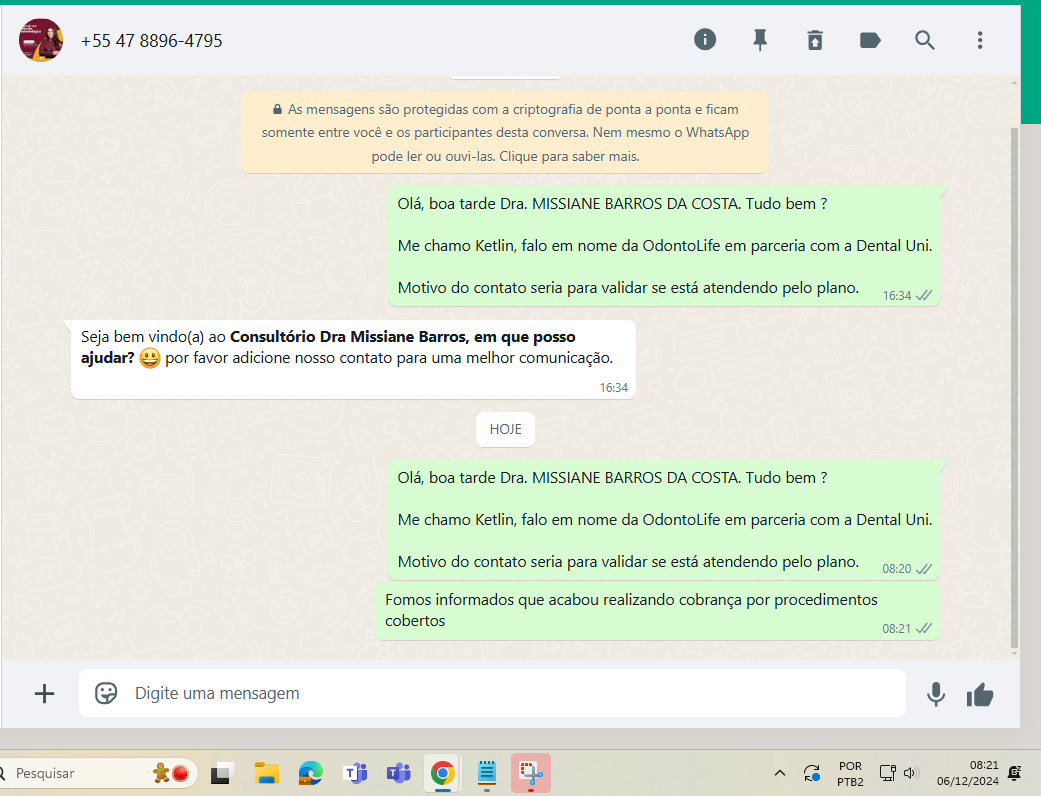Select the 08:20 outgoing greeting message

(x=663, y=520)
